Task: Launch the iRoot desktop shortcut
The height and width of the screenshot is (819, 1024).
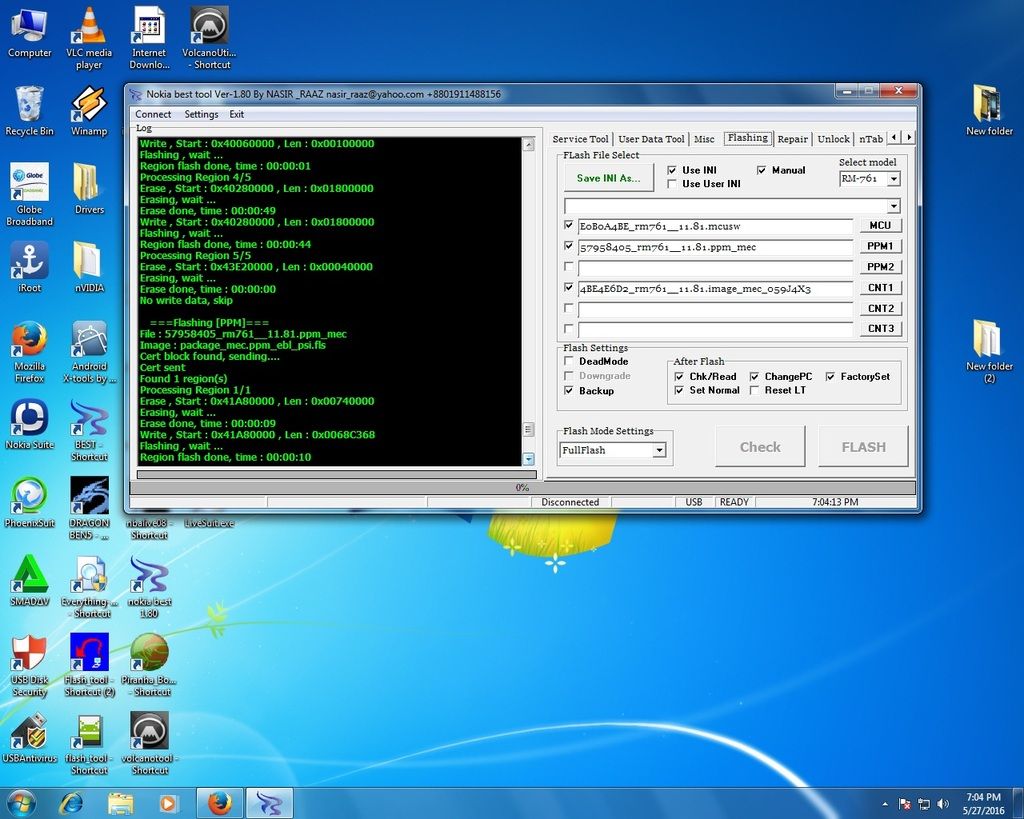Action: 29,262
